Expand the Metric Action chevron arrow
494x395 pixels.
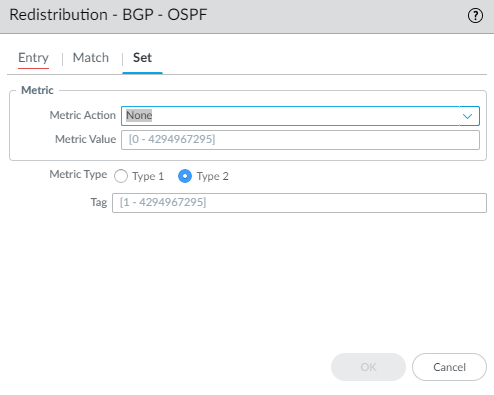coord(468,116)
